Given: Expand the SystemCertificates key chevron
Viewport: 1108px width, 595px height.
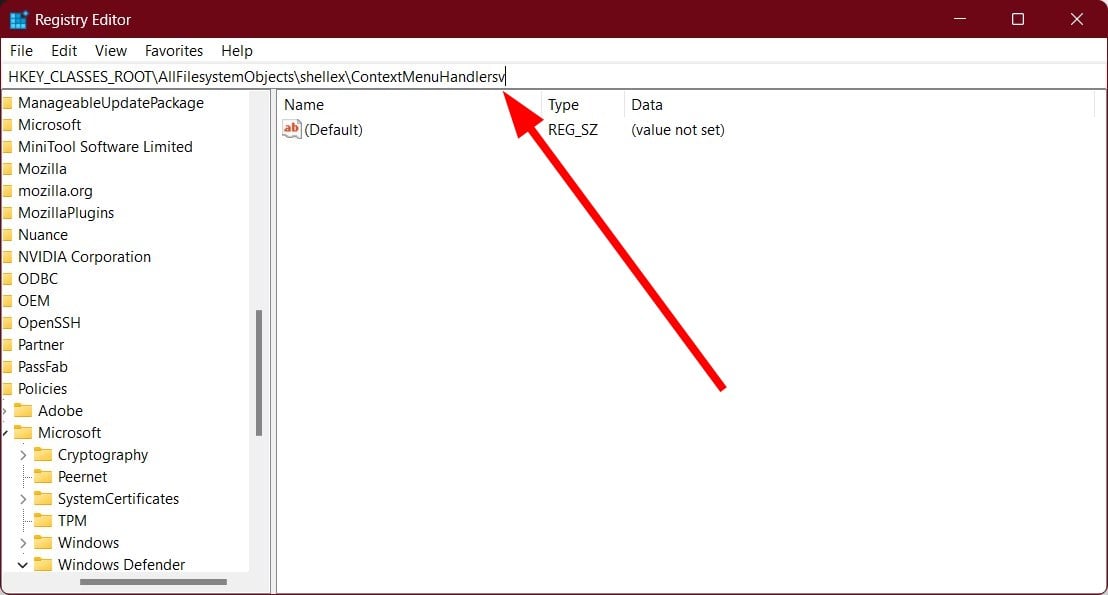Looking at the screenshot, I should [23, 499].
